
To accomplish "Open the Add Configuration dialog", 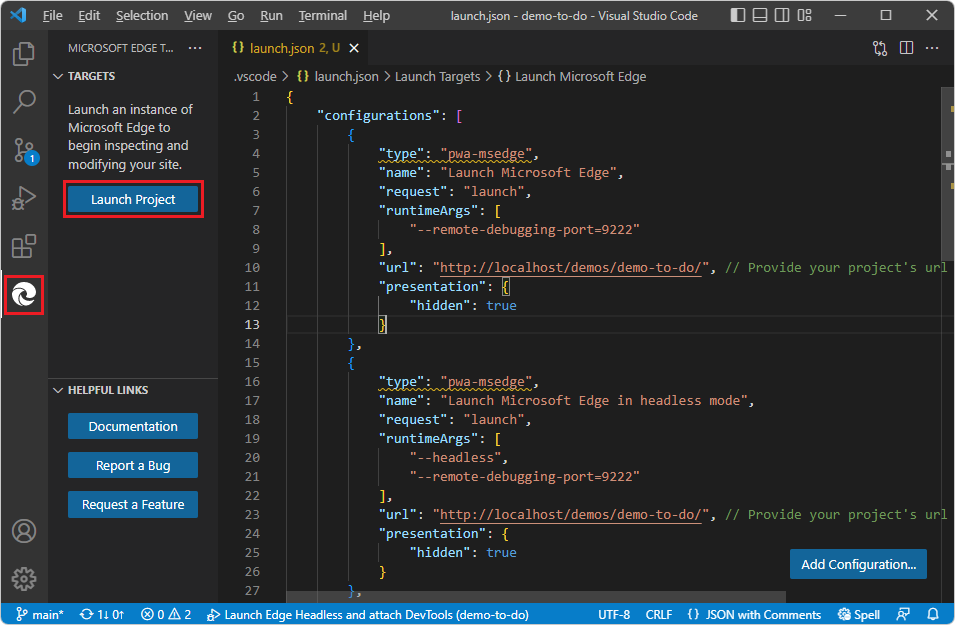I will point(858,564).
